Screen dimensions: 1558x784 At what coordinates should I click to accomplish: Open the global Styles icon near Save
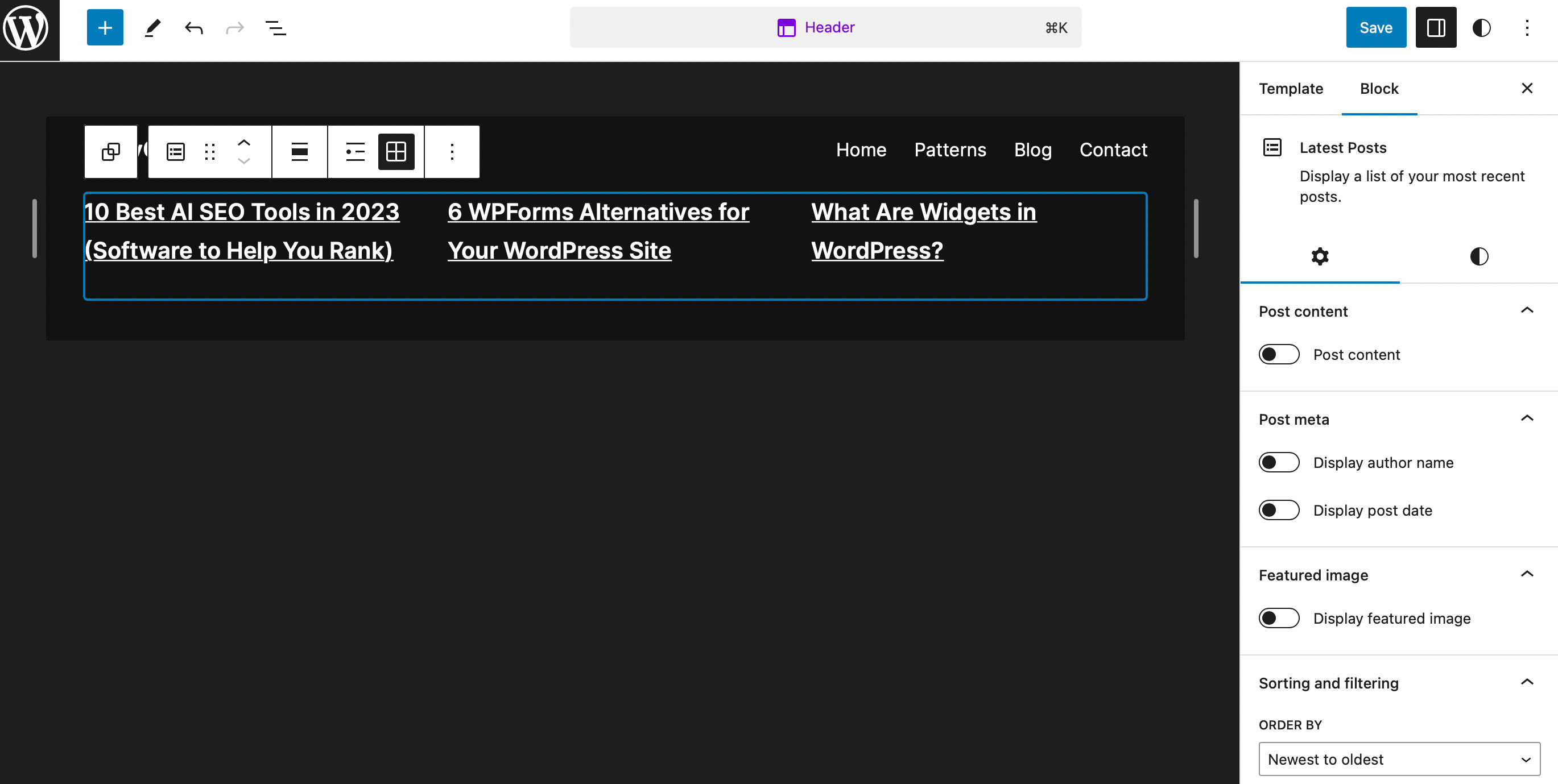(x=1481, y=27)
